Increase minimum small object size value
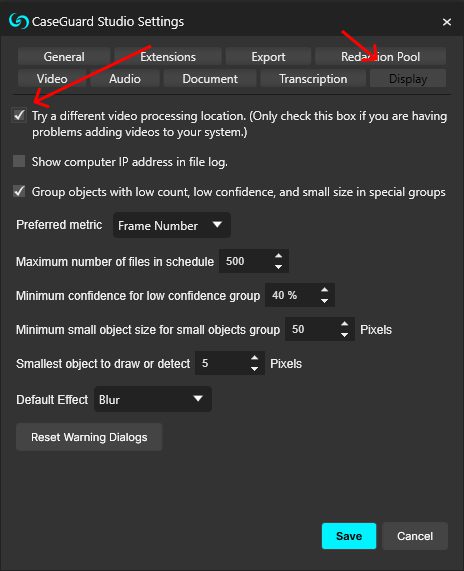 344,324
